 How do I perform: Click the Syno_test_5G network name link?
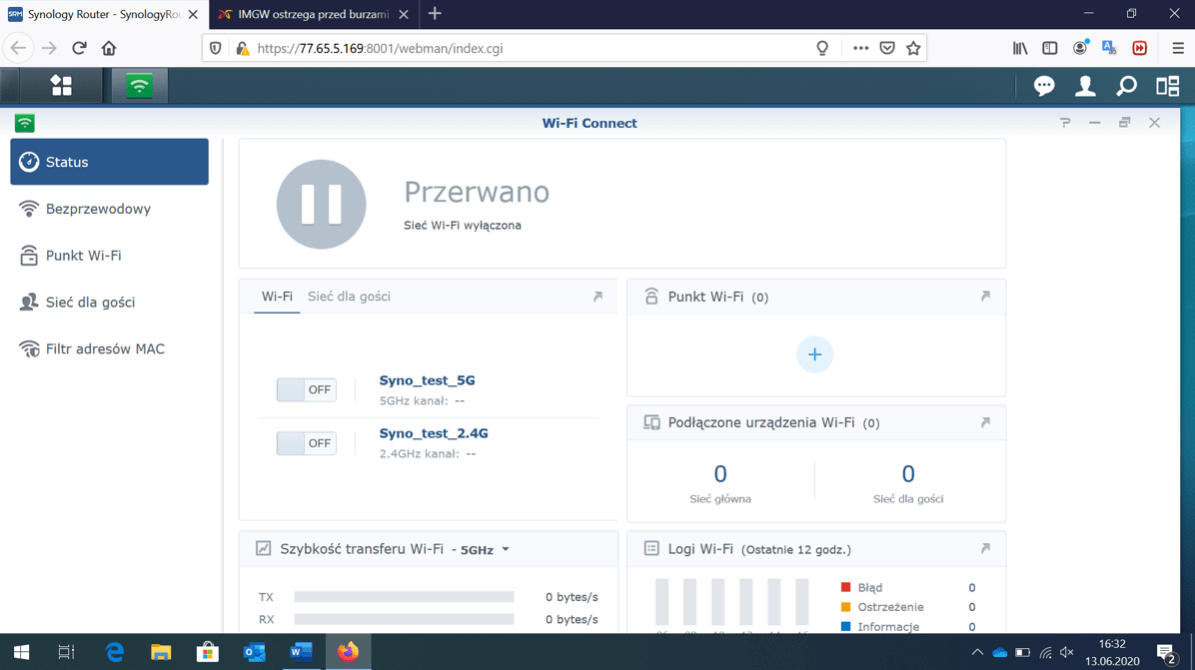click(x=427, y=381)
